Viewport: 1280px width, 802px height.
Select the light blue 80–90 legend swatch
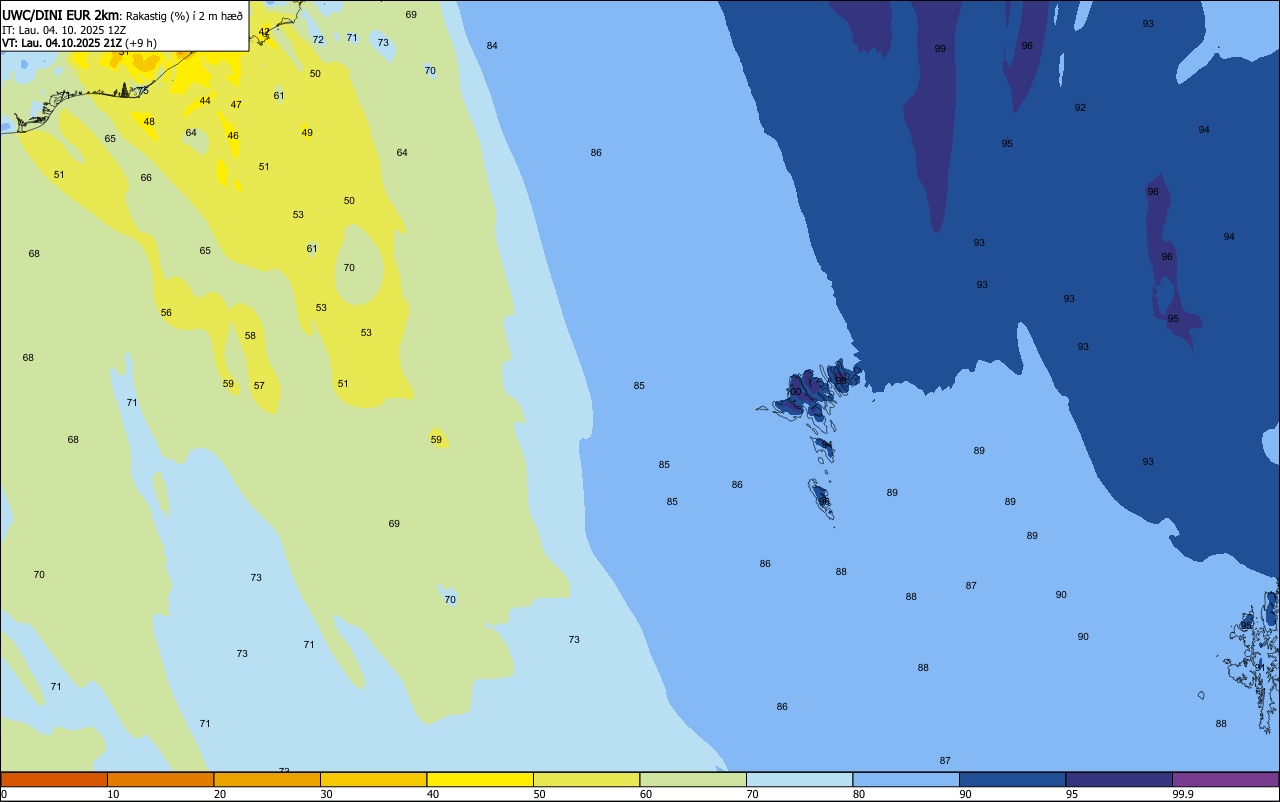point(906,779)
